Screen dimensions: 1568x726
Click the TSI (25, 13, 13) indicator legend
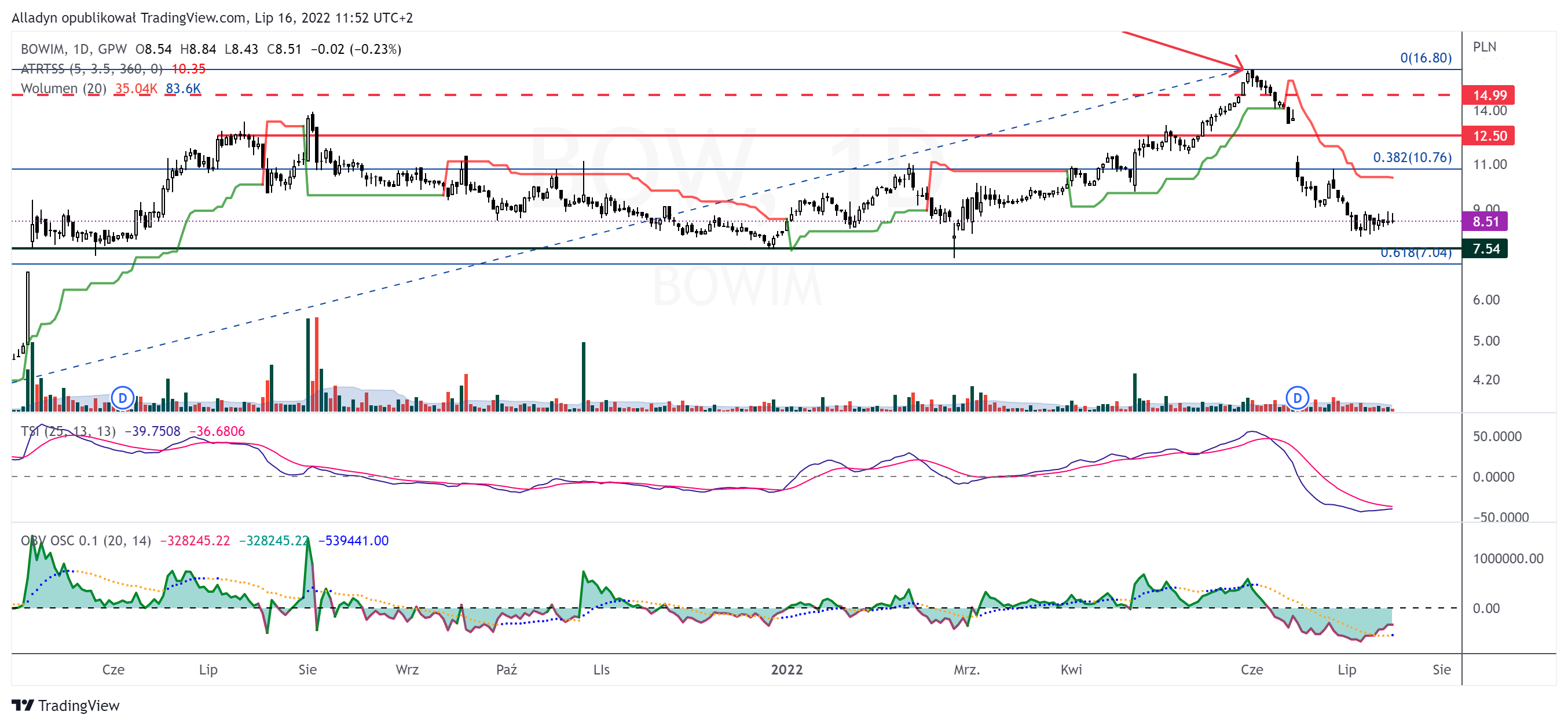68,431
